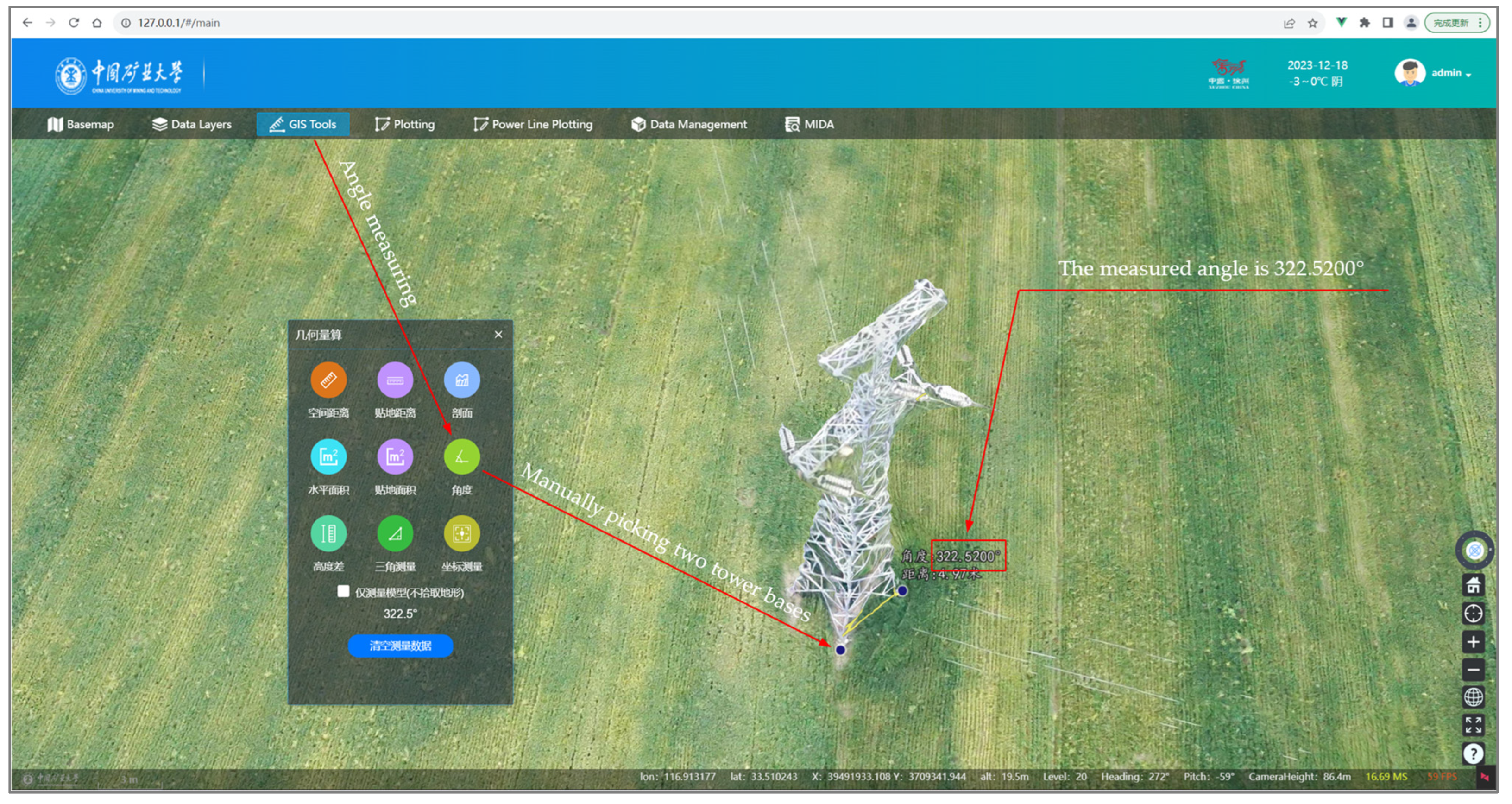Choose the triangle measurement (三角测量) tool
1512x804 pixels.
[x=395, y=534]
